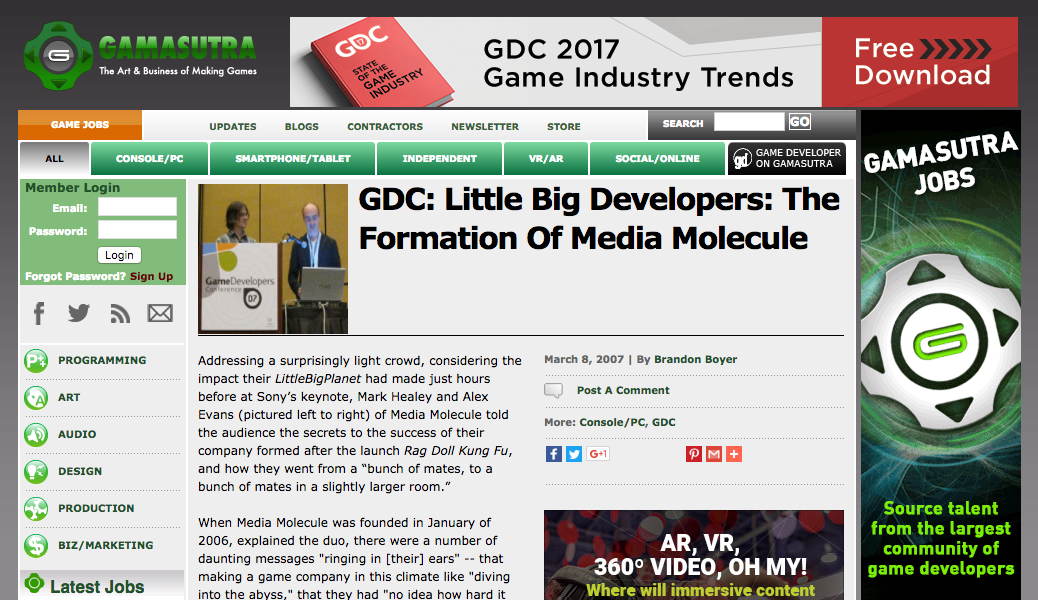
Task: Click the Gamasutra logo in the header
Action: click(140, 56)
